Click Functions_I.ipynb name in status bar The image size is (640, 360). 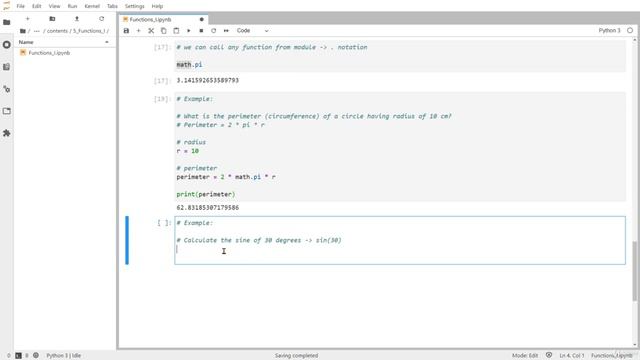tap(611, 356)
